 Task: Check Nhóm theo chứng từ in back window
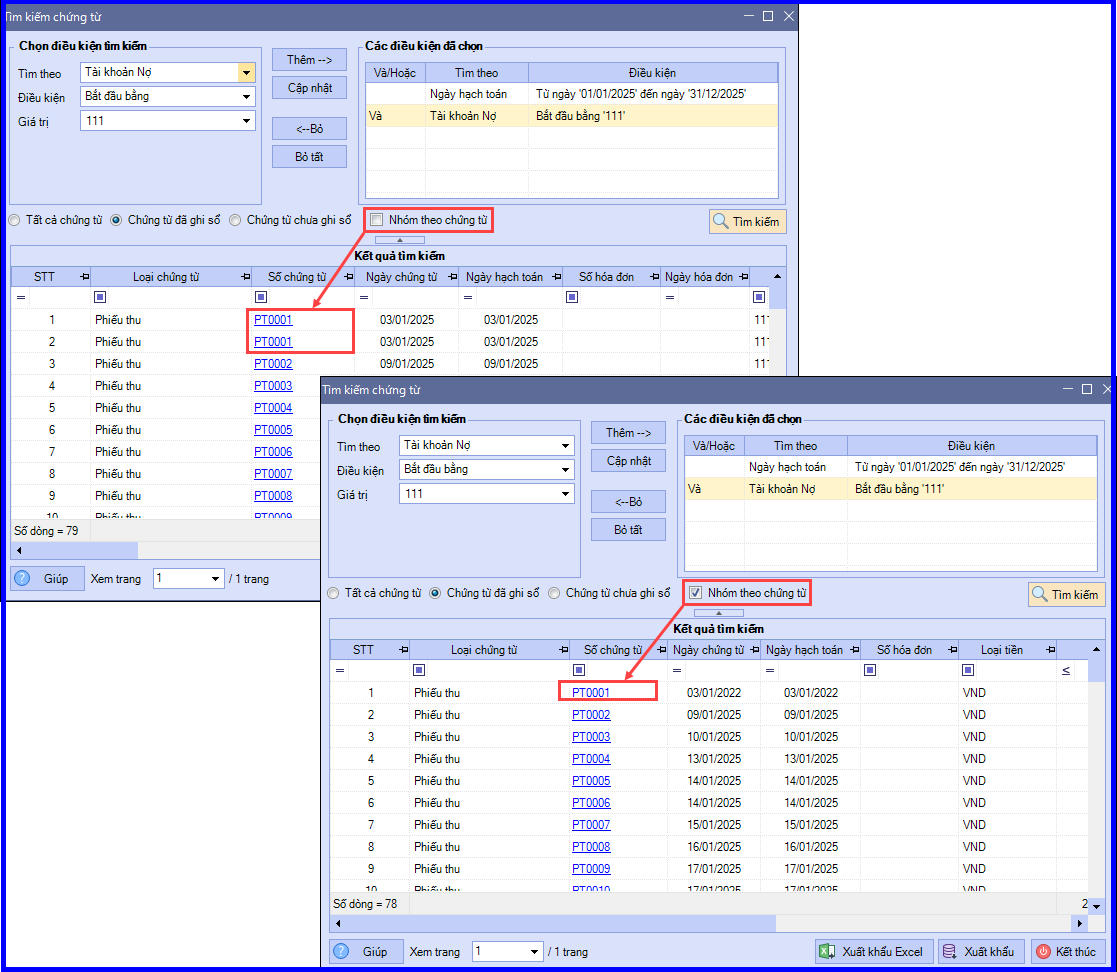click(x=377, y=219)
